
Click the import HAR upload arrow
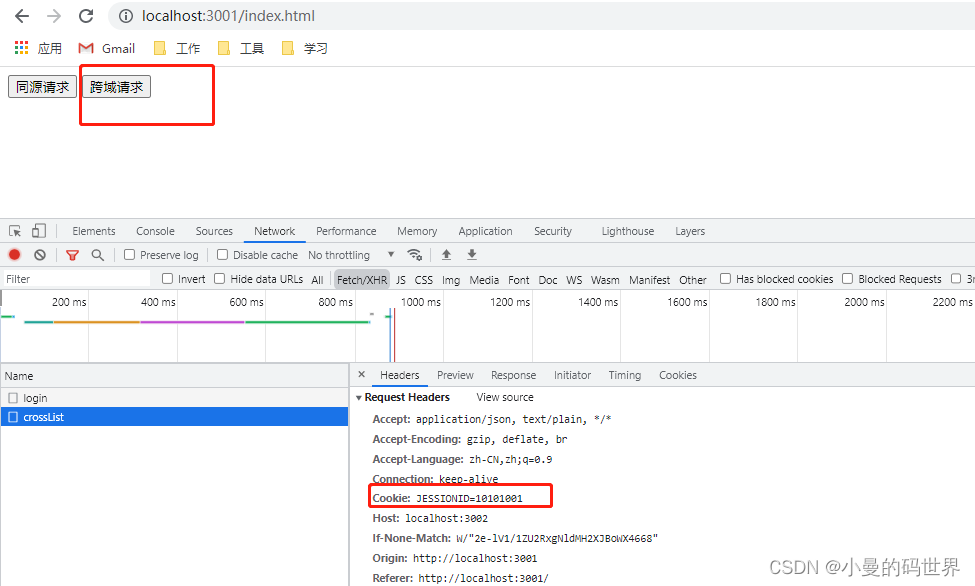[446, 255]
